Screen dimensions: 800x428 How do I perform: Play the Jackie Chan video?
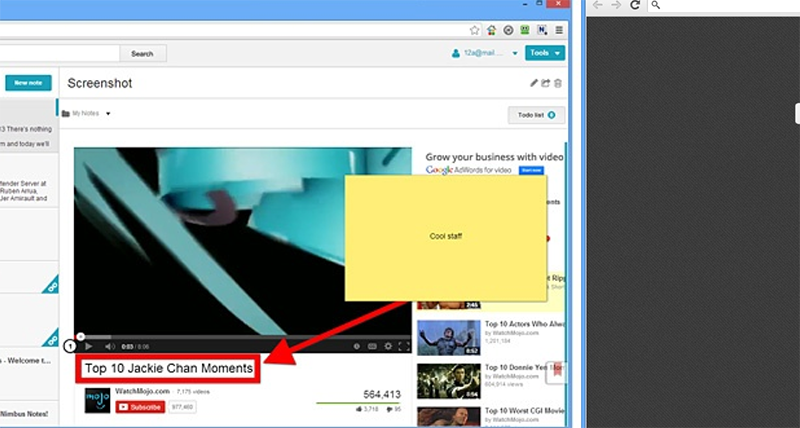click(x=88, y=346)
